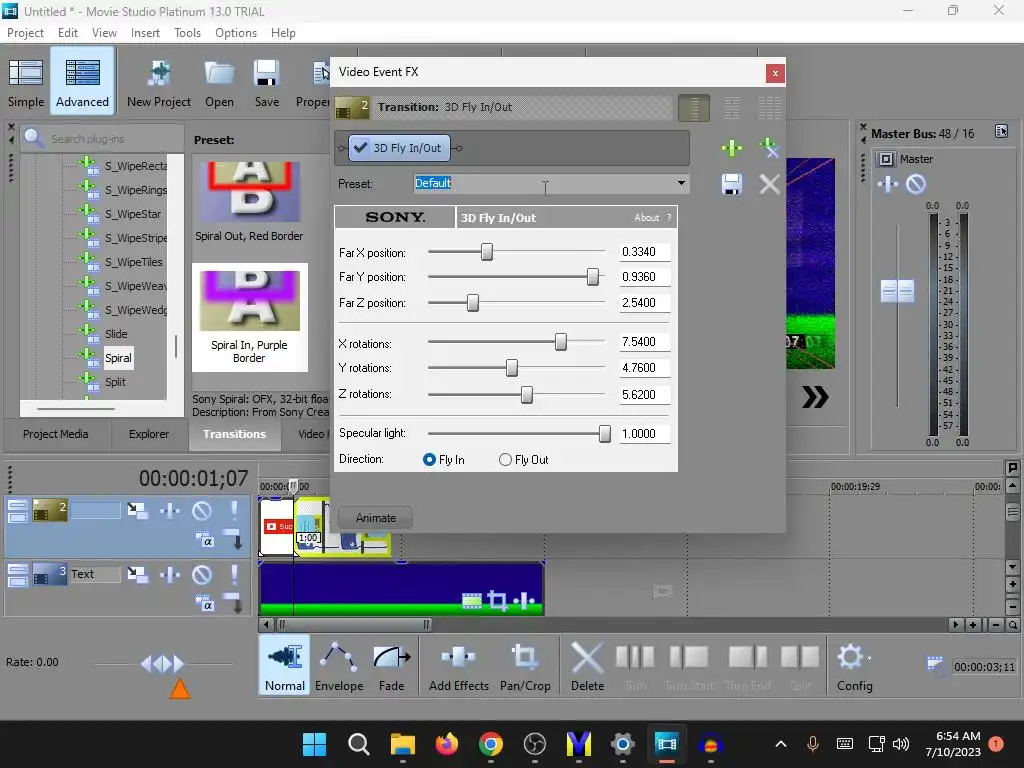Toggle compositing mode on track 2
Image resolution: width=1024 pixels, height=768 pixels.
[x=205, y=540]
